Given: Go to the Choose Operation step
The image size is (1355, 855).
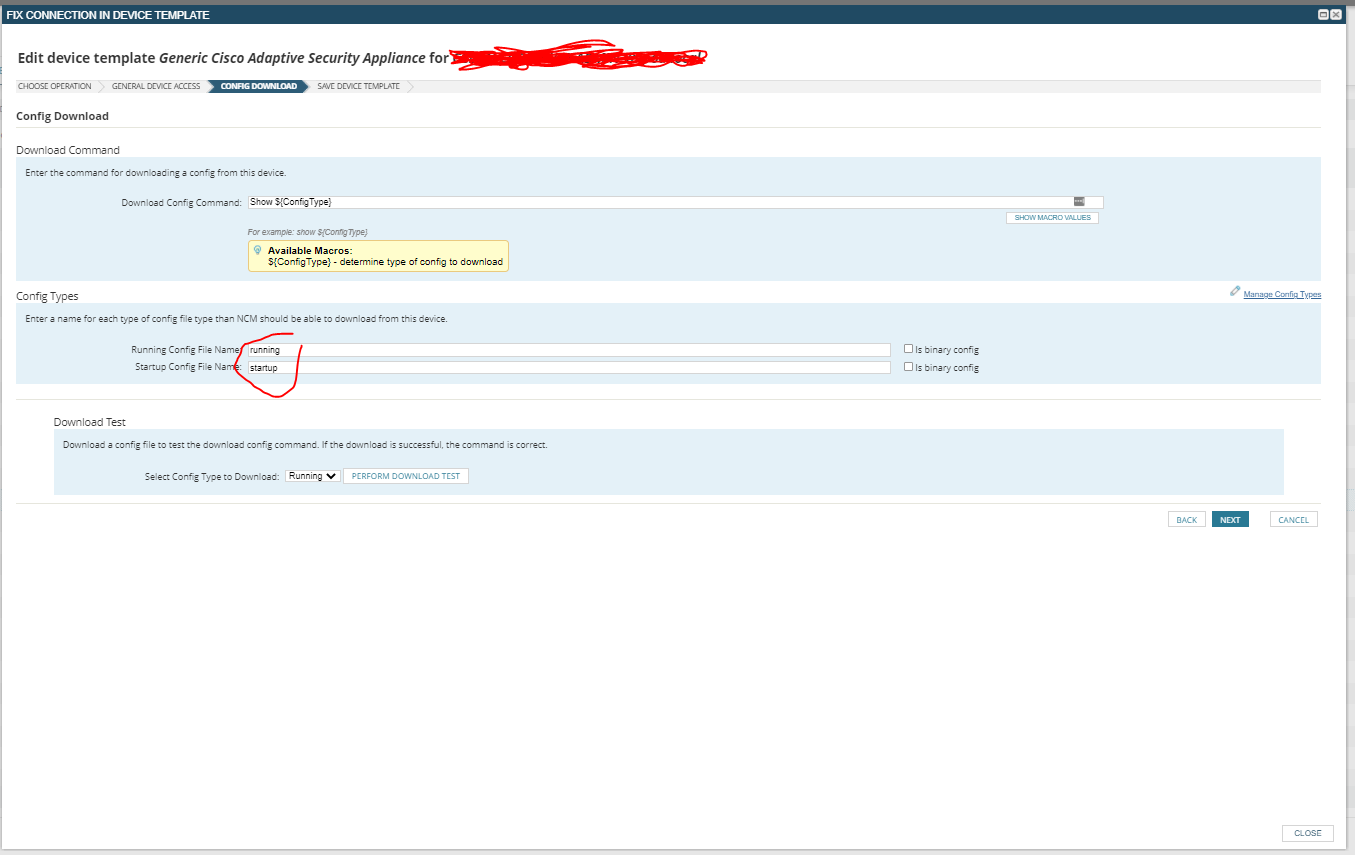Looking at the screenshot, I should click(x=55, y=86).
